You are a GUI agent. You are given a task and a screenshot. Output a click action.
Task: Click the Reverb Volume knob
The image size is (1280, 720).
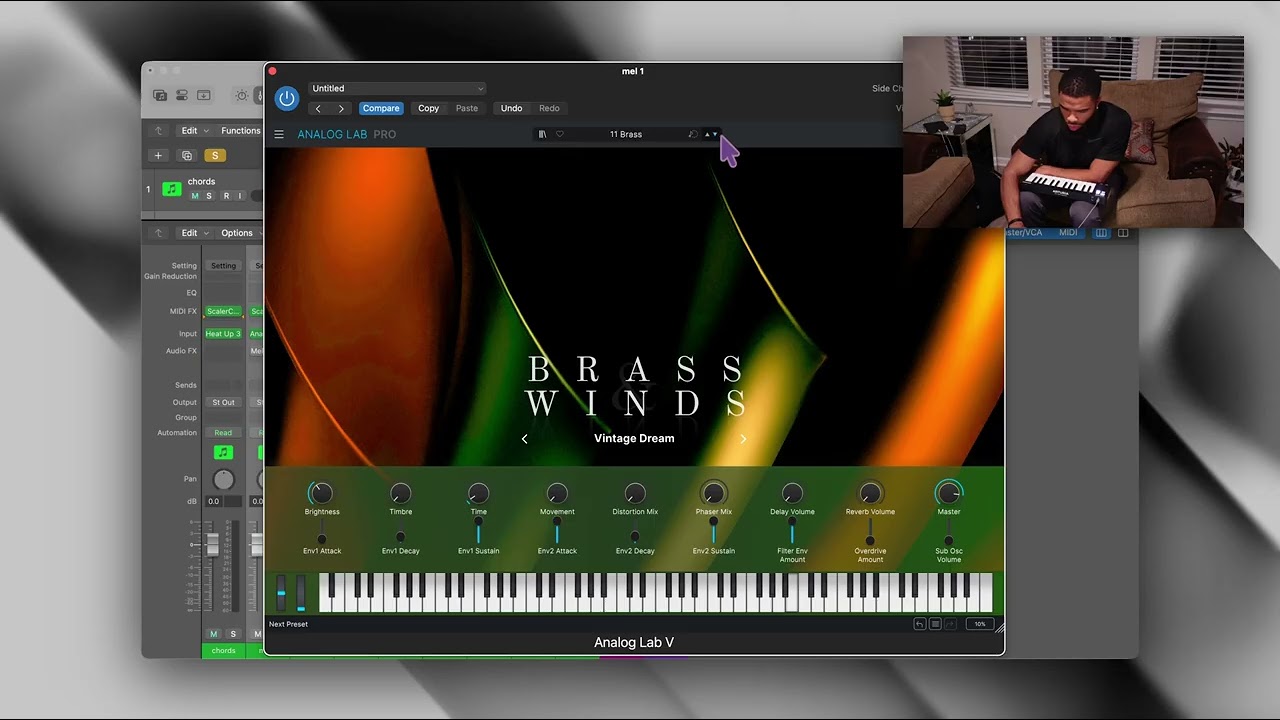[x=870, y=493]
